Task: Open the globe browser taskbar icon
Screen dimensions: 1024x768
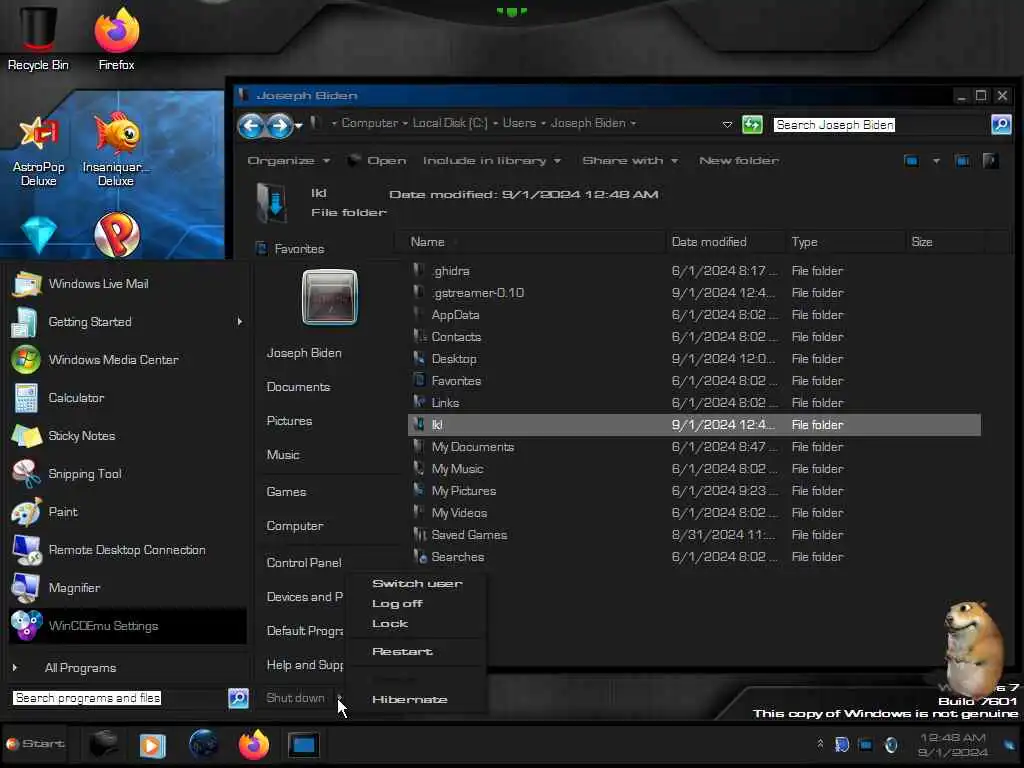Action: click(x=203, y=744)
